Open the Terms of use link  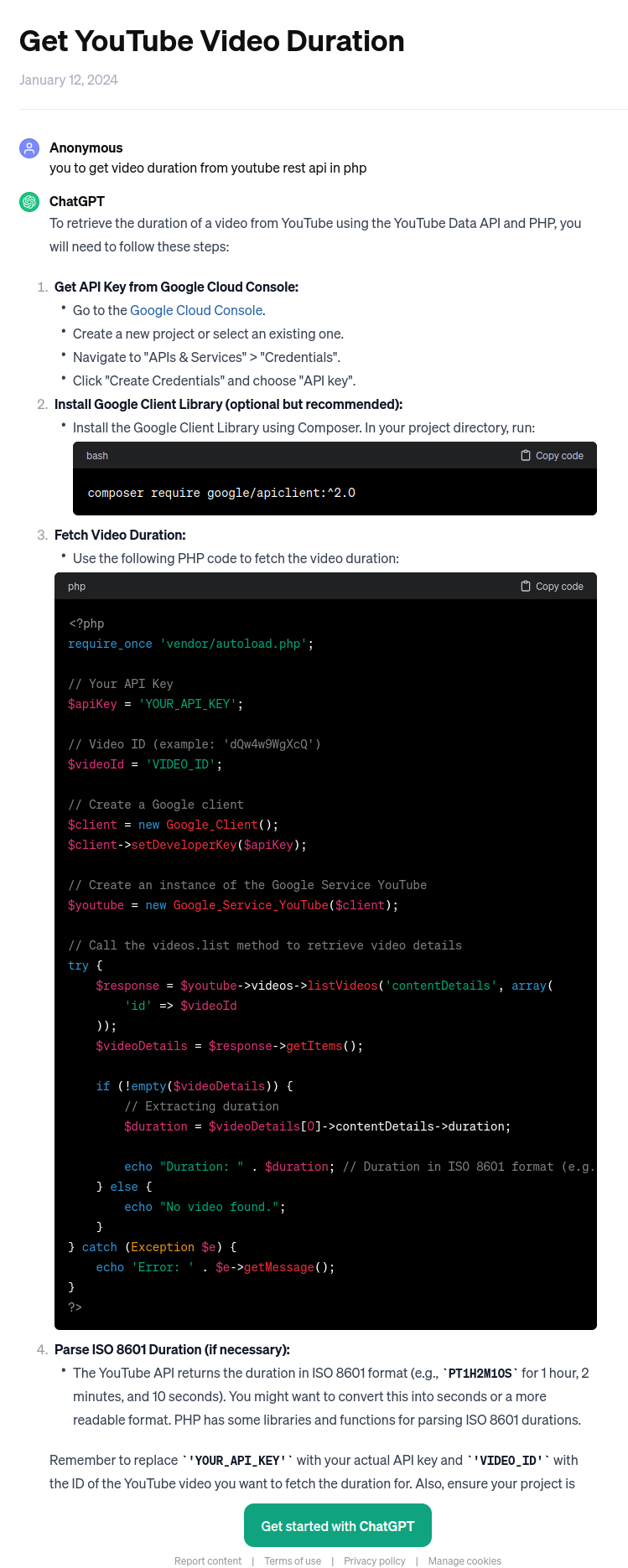[293, 1560]
